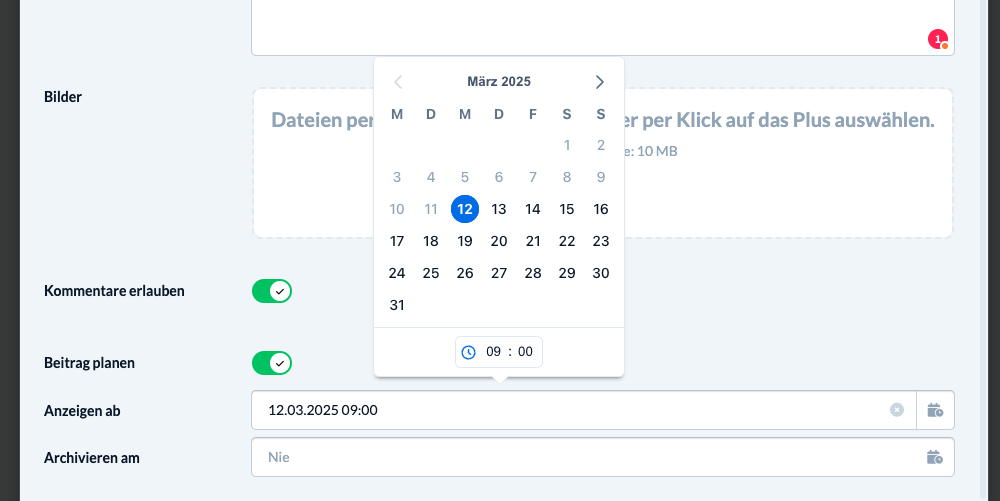The width and height of the screenshot is (1000, 501).
Task: Open calendar icon for Archivieren am
Action: tap(934, 457)
